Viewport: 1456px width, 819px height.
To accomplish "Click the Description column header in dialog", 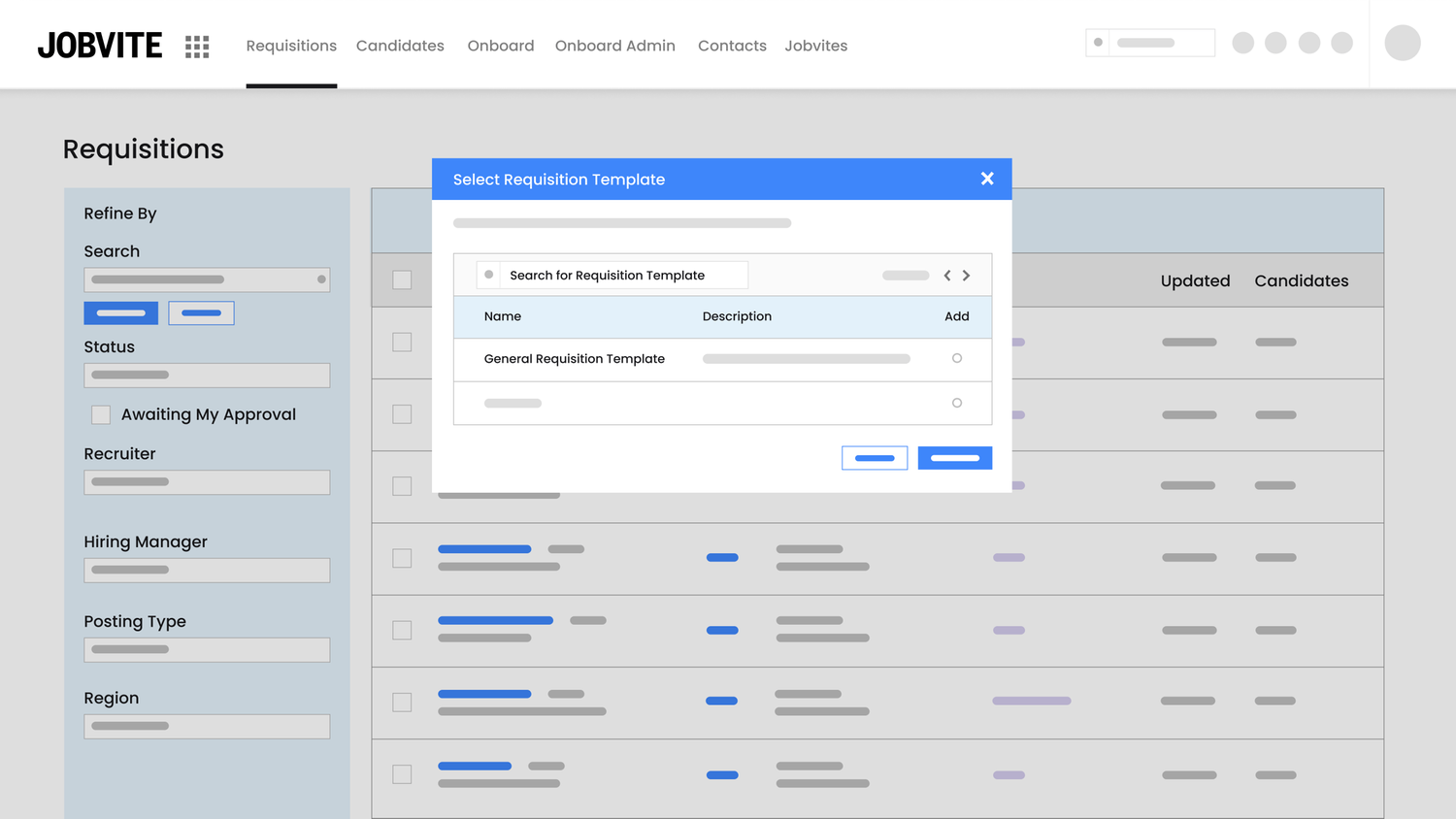I will [737, 316].
